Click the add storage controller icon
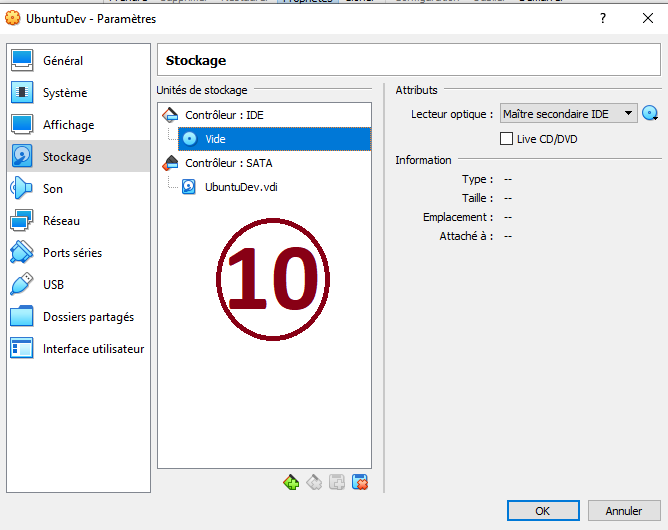The height and width of the screenshot is (530, 668). [291, 483]
